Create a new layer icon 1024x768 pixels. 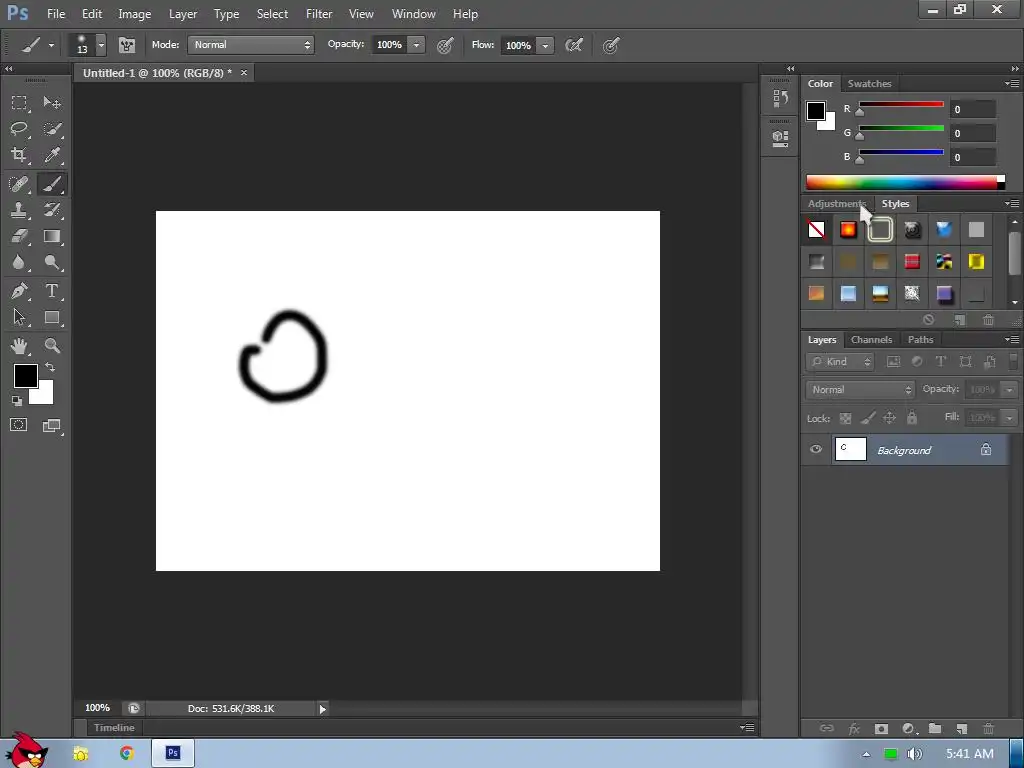click(961, 728)
